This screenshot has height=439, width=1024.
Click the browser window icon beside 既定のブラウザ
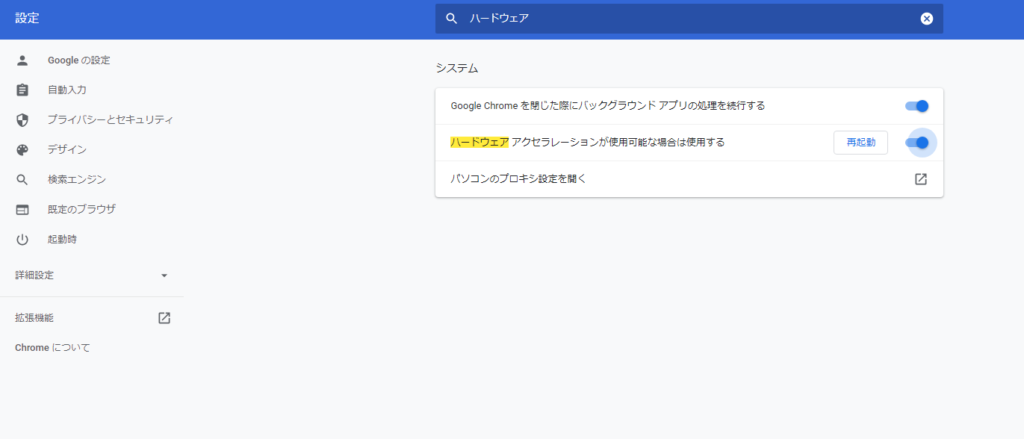coord(22,210)
